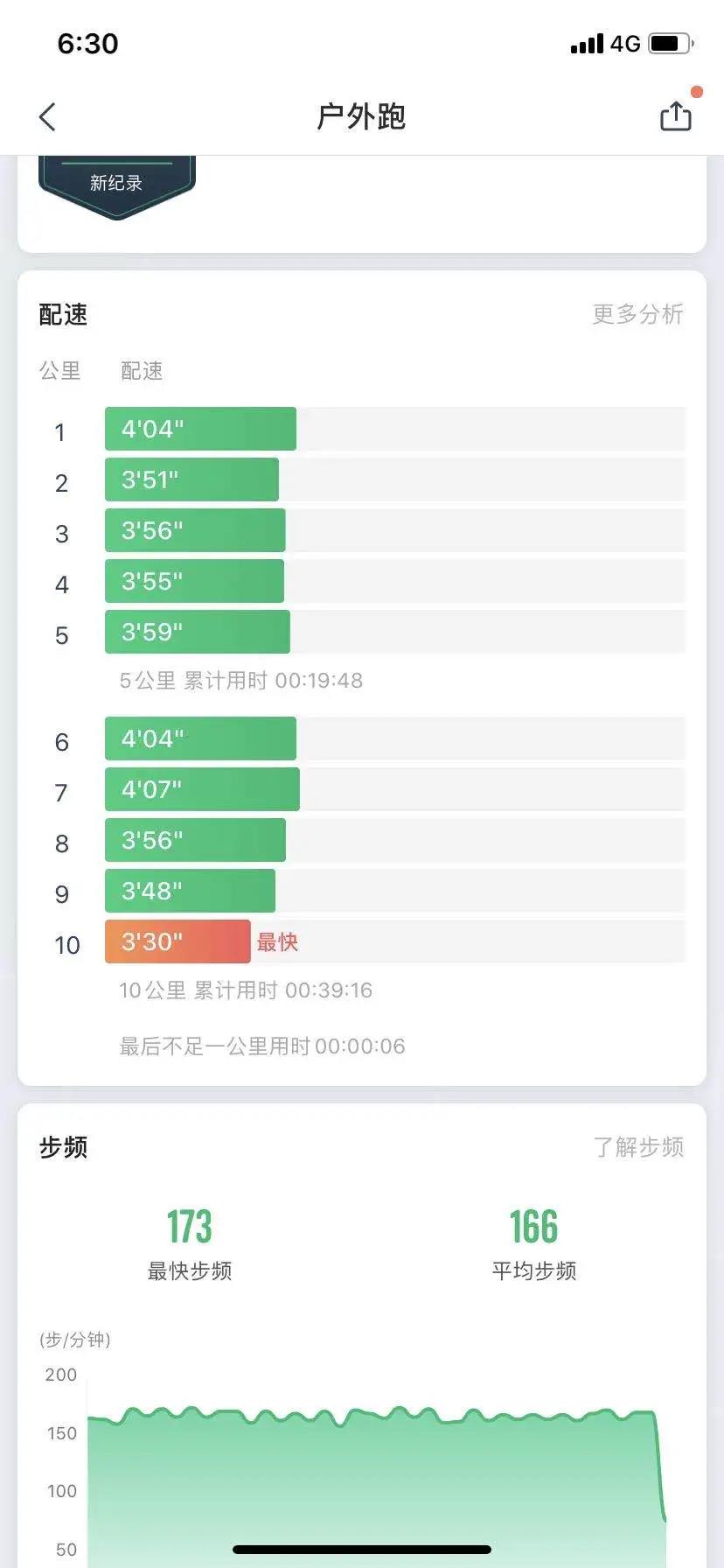
Task: Select kilometer 1 pace bar 4'04"
Action: (200, 429)
